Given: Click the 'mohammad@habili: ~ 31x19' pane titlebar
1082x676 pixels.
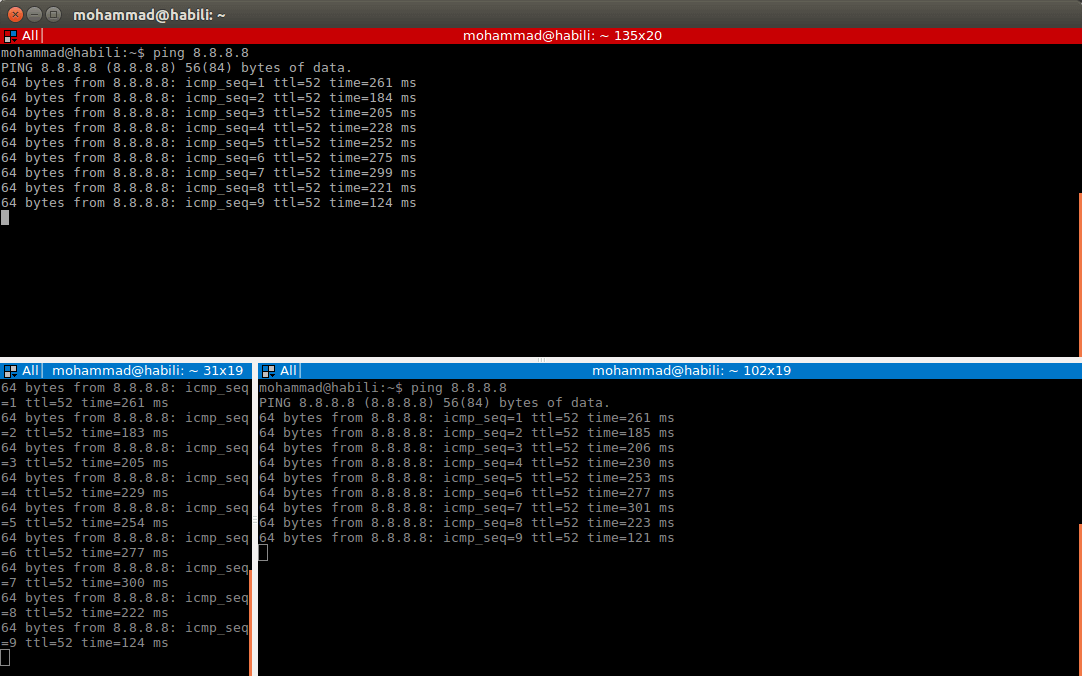Looking at the screenshot, I should [x=147, y=370].
